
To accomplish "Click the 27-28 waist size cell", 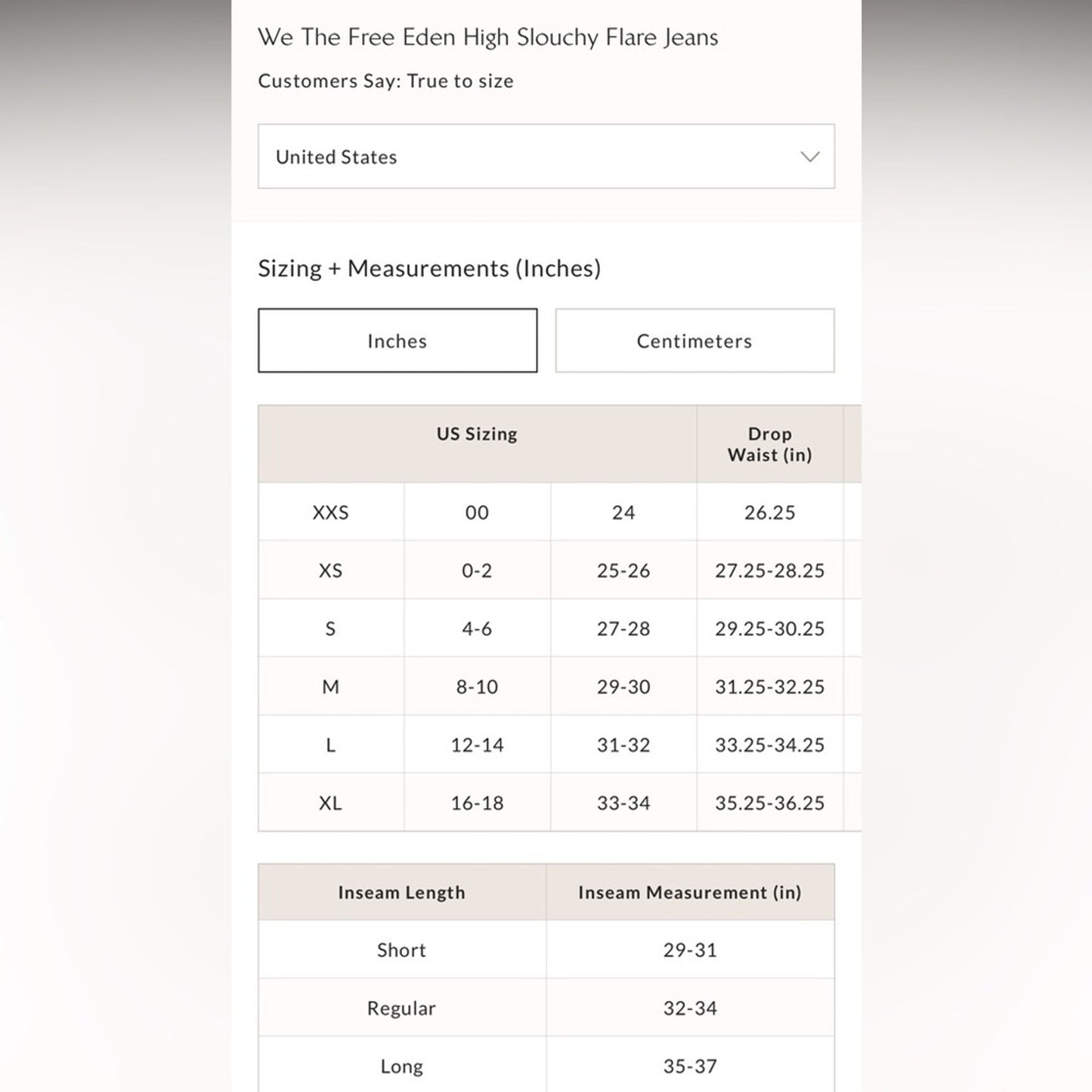I will point(623,629).
